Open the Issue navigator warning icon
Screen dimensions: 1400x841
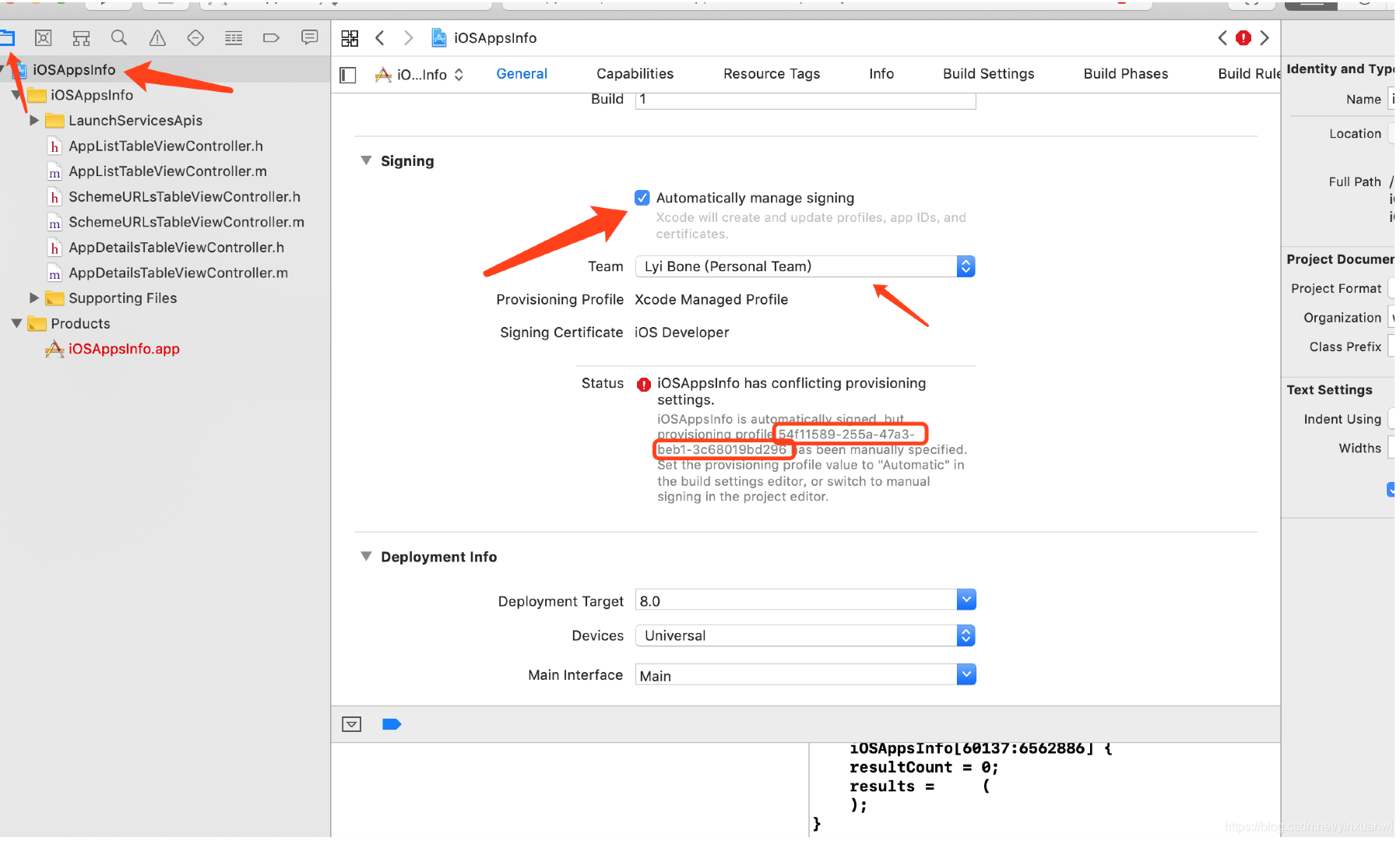point(157,37)
